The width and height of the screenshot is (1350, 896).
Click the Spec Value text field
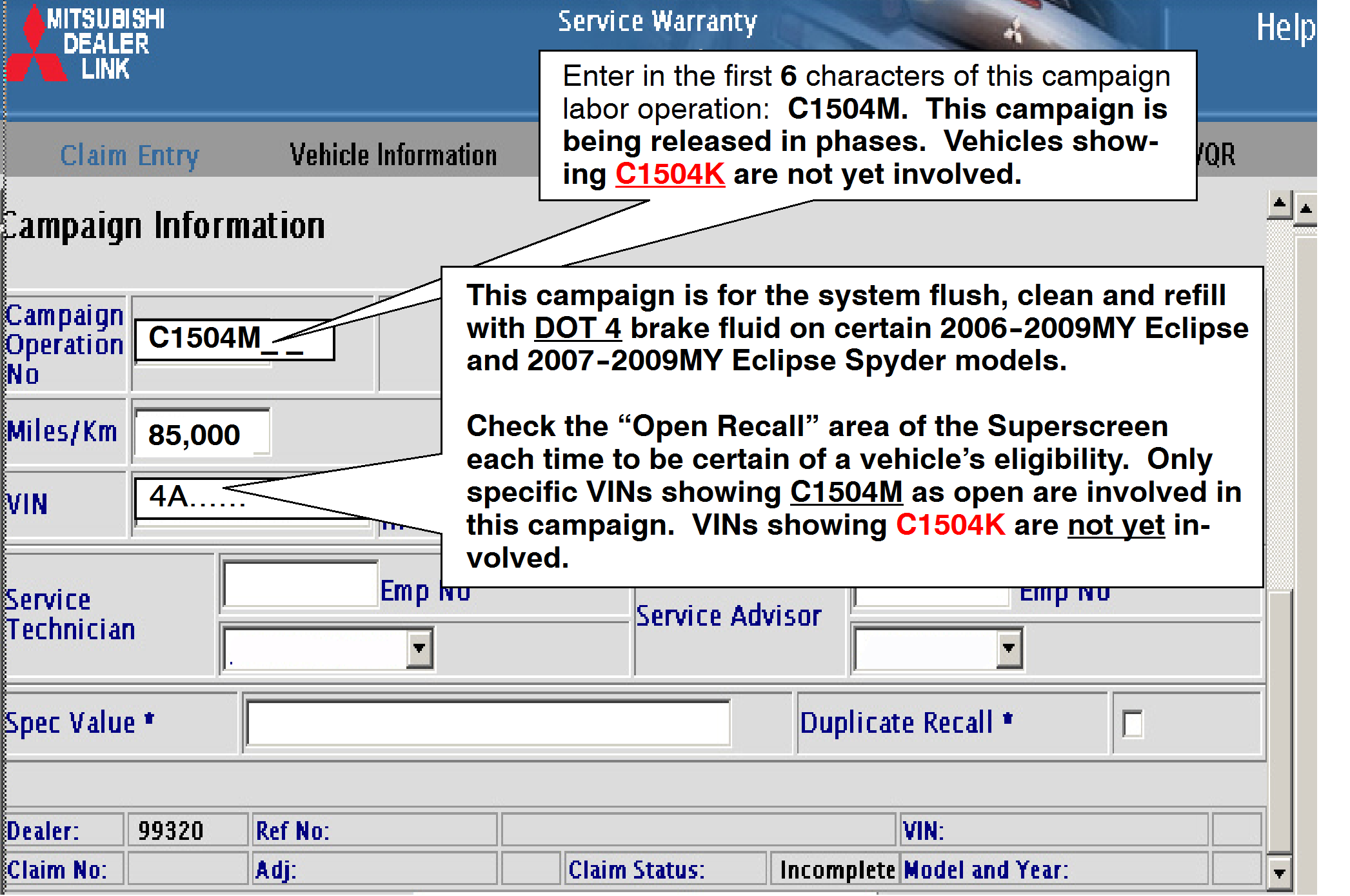(488, 723)
